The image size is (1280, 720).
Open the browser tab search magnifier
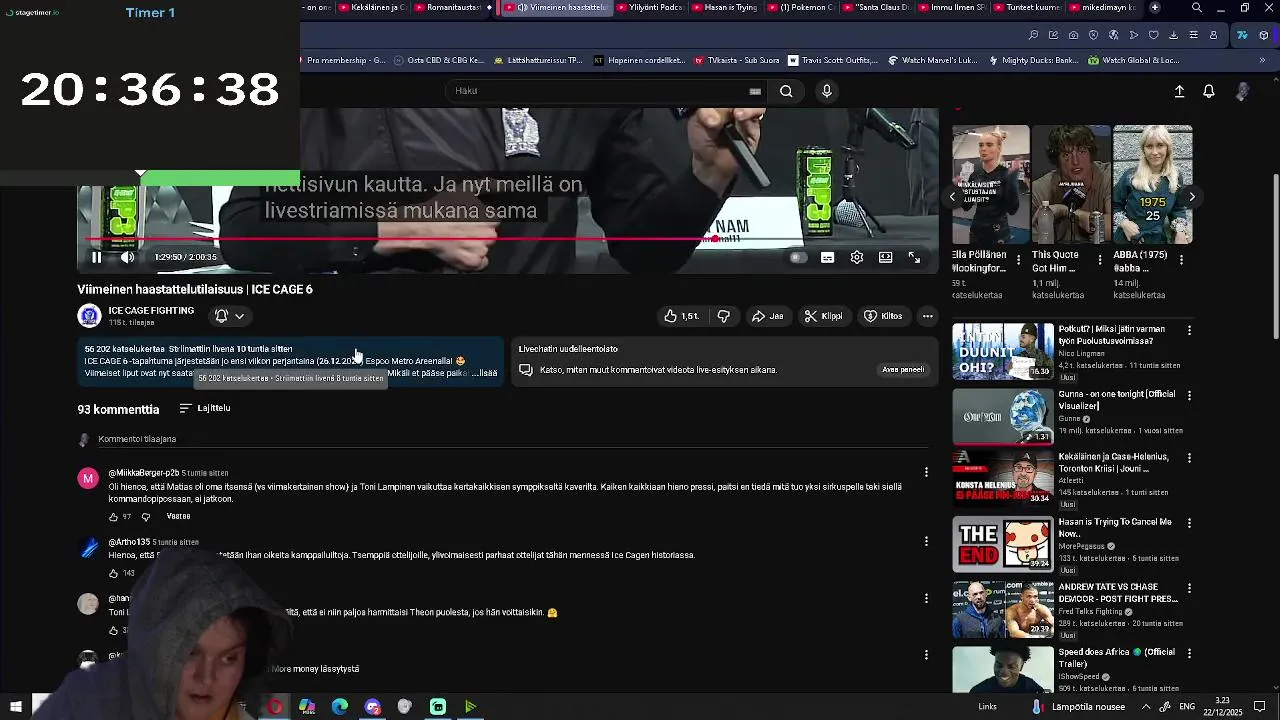(1196, 8)
